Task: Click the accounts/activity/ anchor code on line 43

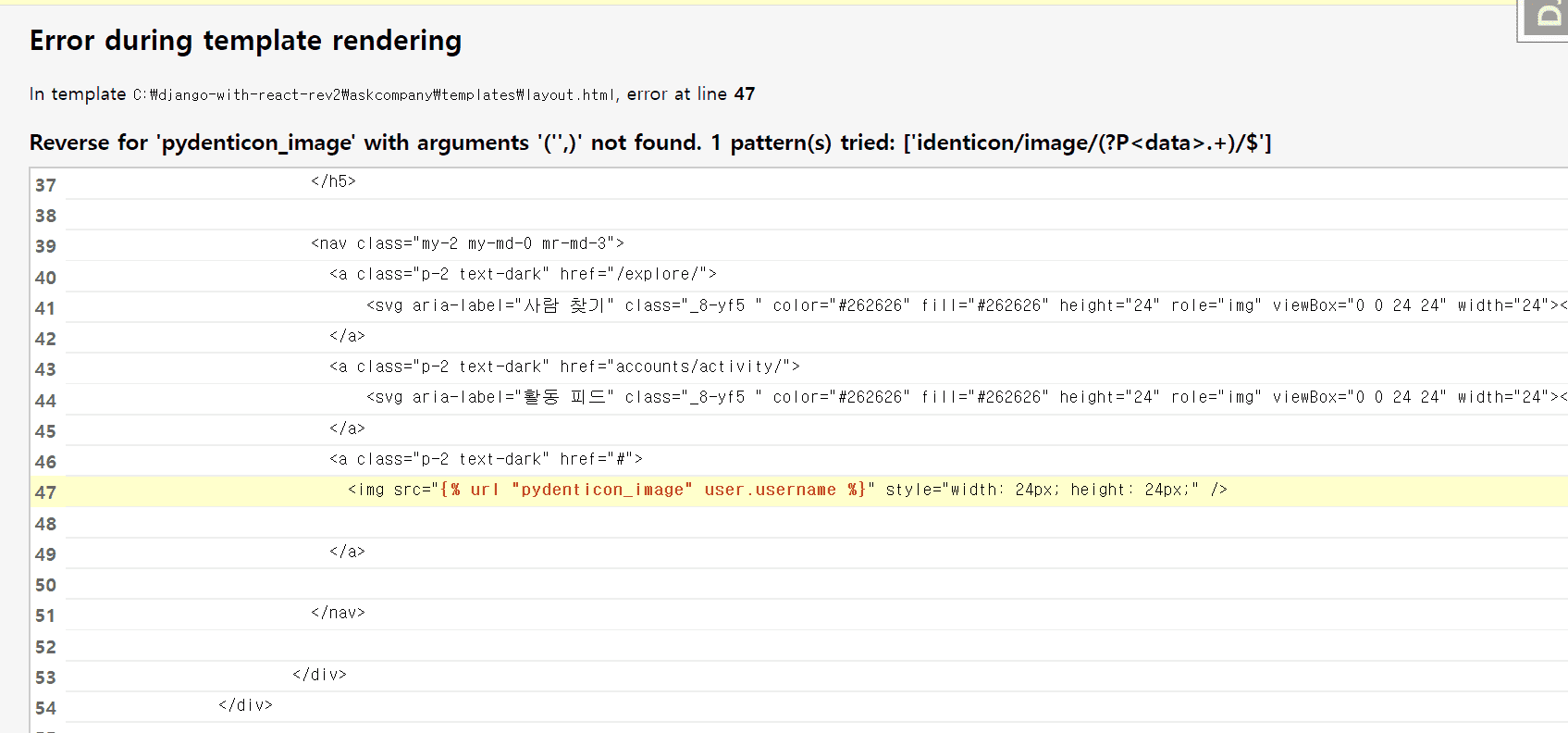Action: [564, 366]
